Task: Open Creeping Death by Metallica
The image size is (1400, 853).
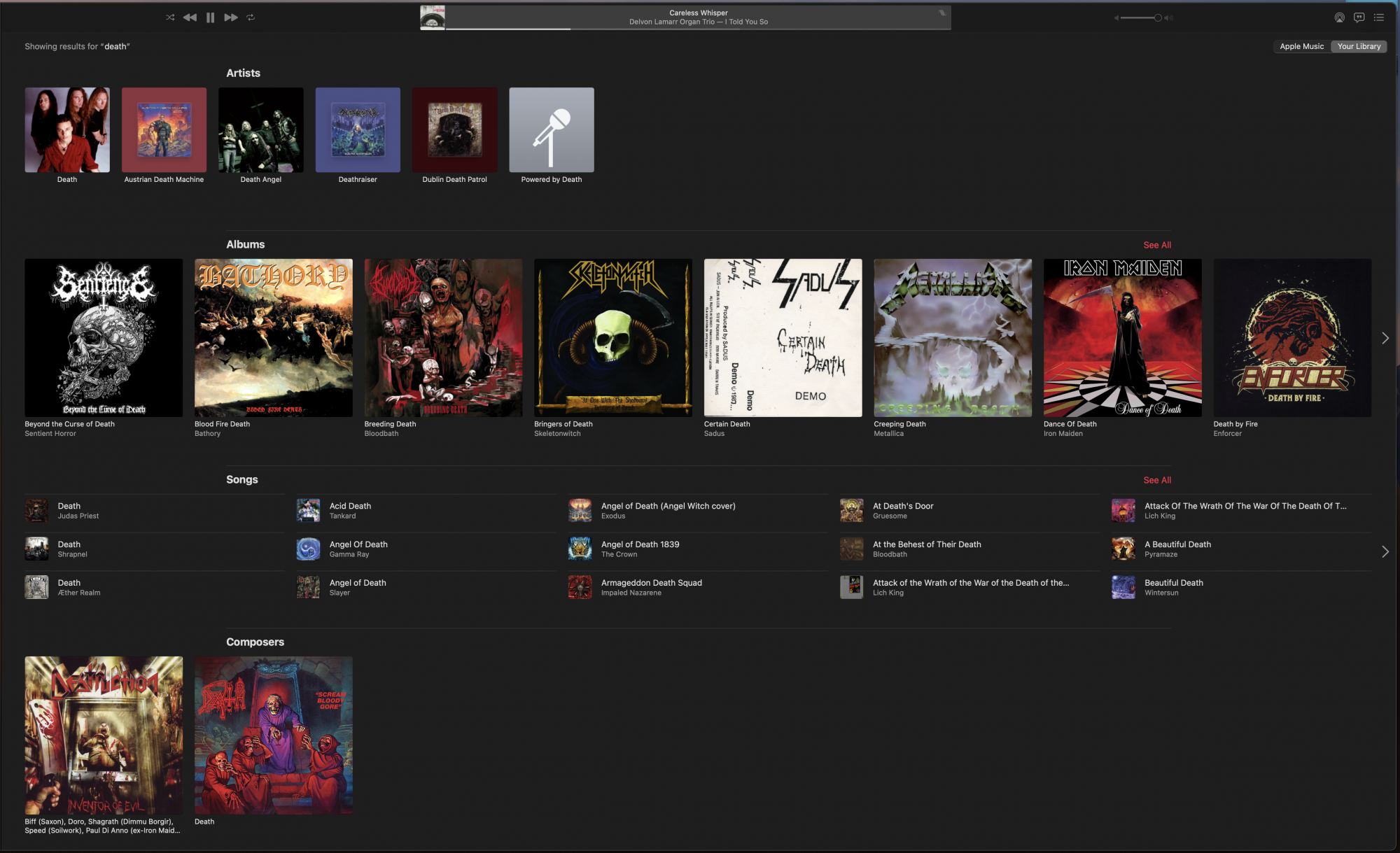Action: [x=953, y=338]
